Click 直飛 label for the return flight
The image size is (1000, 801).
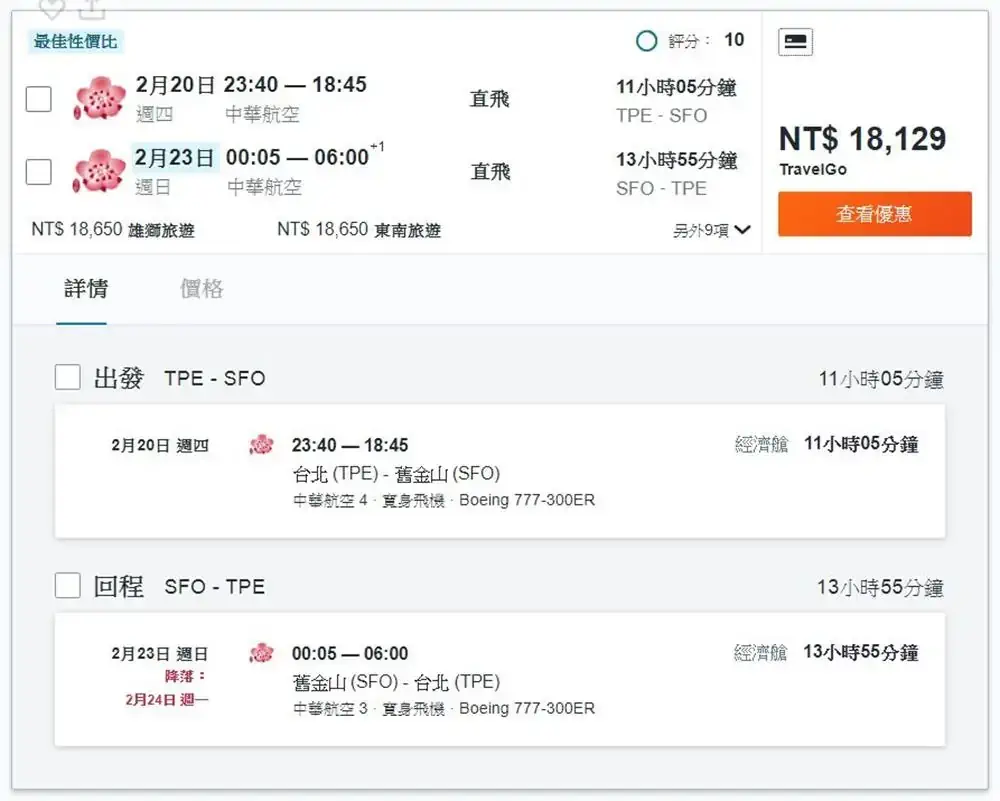tap(490, 172)
